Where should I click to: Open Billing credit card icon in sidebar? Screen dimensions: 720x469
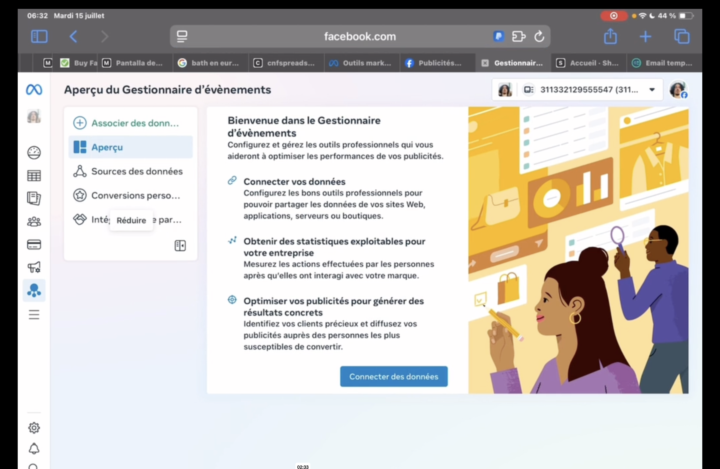[34, 244]
